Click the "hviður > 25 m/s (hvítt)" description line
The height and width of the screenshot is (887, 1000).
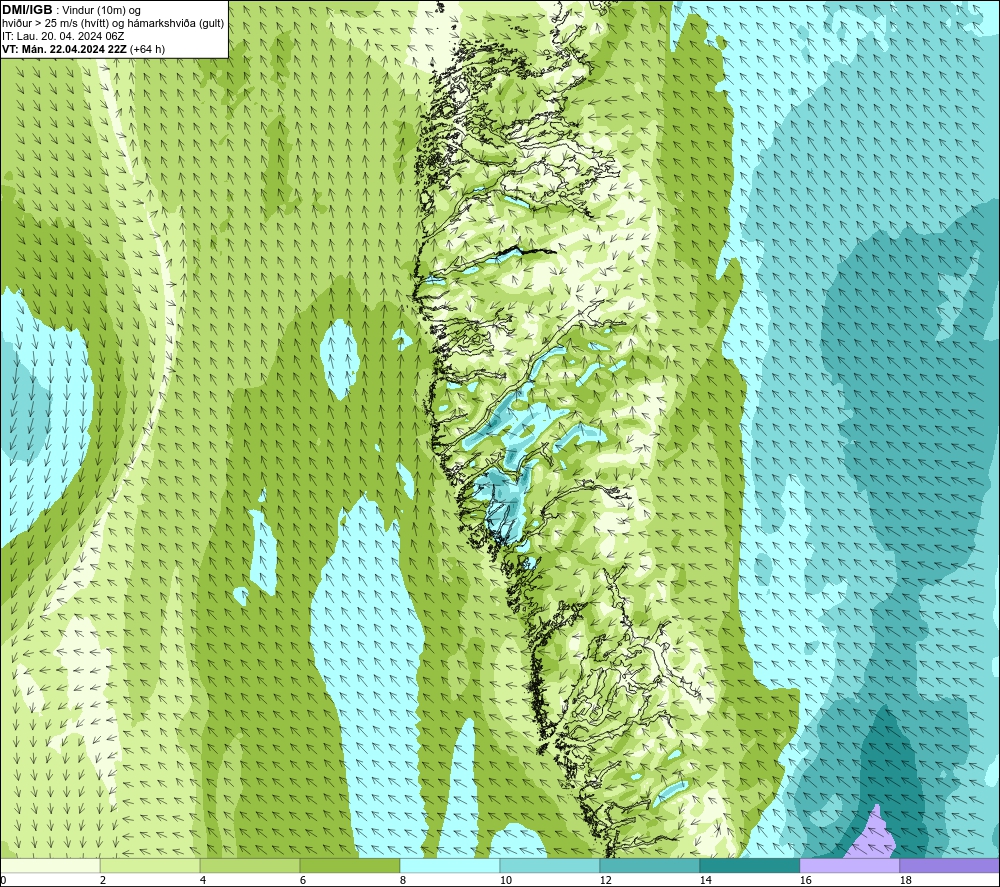coord(113,24)
